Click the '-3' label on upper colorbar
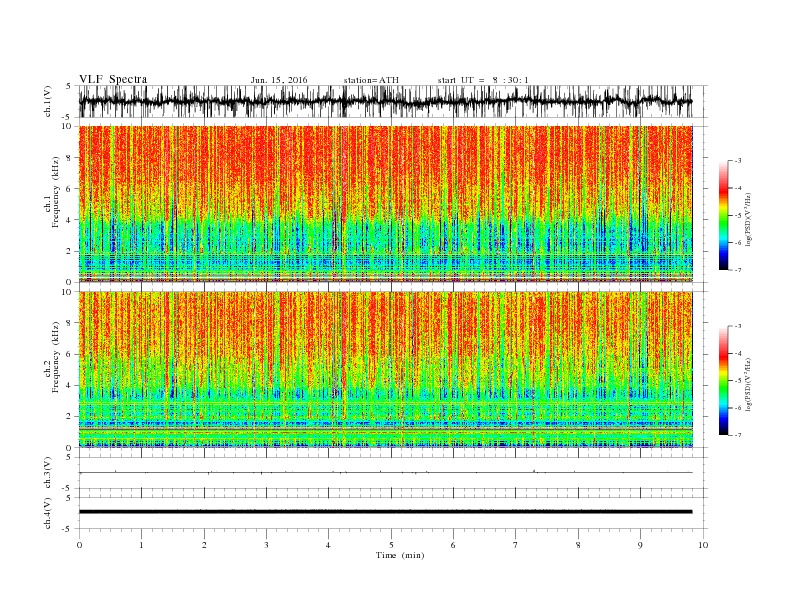Image resolution: width=792 pixels, height=612 pixels. click(738, 161)
